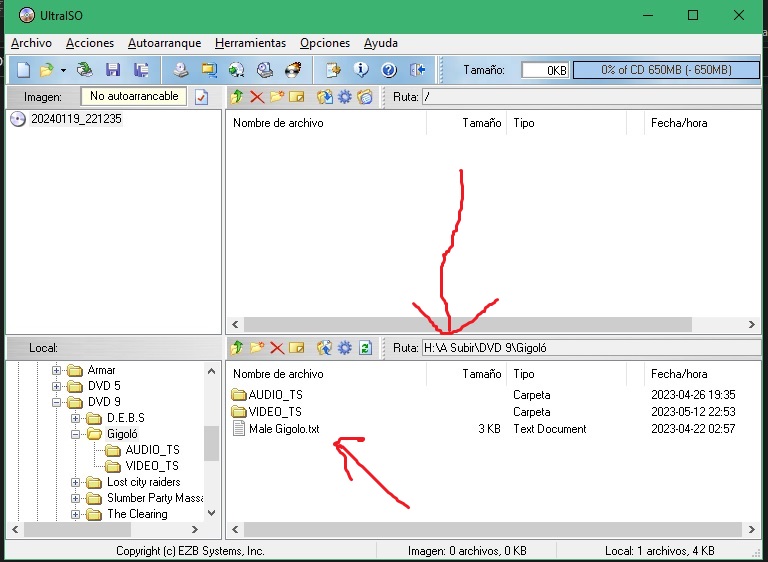Click the notepad with star toolbar icon
Screen dimensions: 768x562
pyautogui.click(x=334, y=70)
